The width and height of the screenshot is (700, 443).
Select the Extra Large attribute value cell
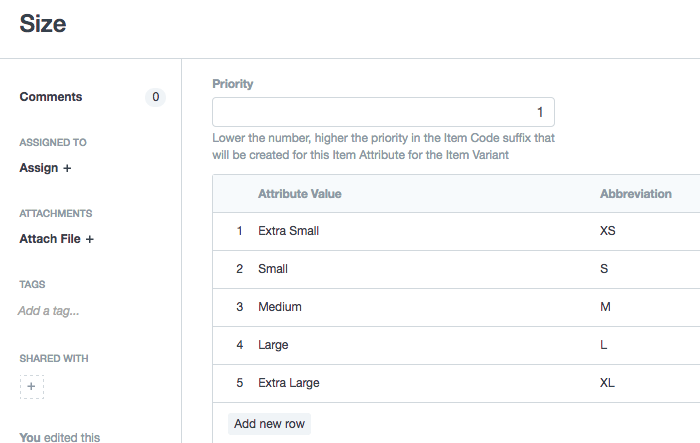pos(289,383)
